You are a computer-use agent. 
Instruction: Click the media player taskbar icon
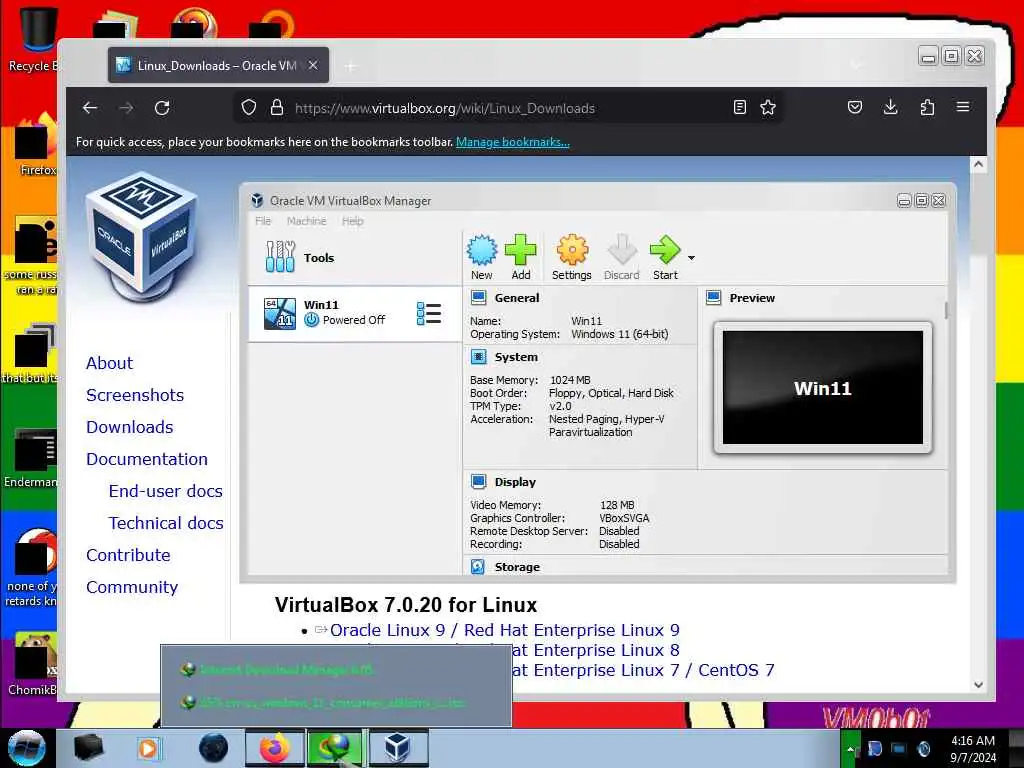coord(148,748)
